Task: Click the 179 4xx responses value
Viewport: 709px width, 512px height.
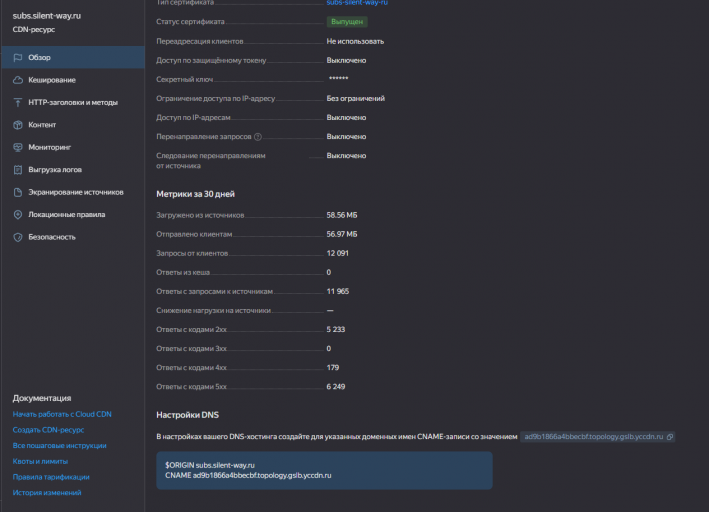Action: pos(332,368)
